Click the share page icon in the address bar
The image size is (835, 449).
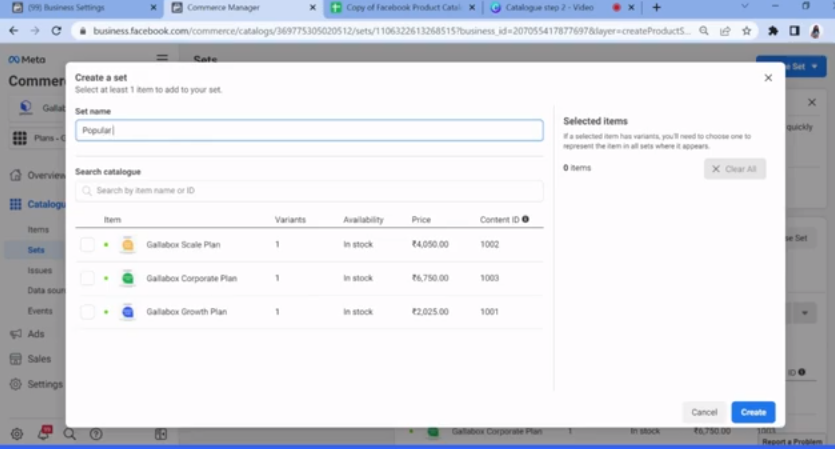(x=725, y=31)
